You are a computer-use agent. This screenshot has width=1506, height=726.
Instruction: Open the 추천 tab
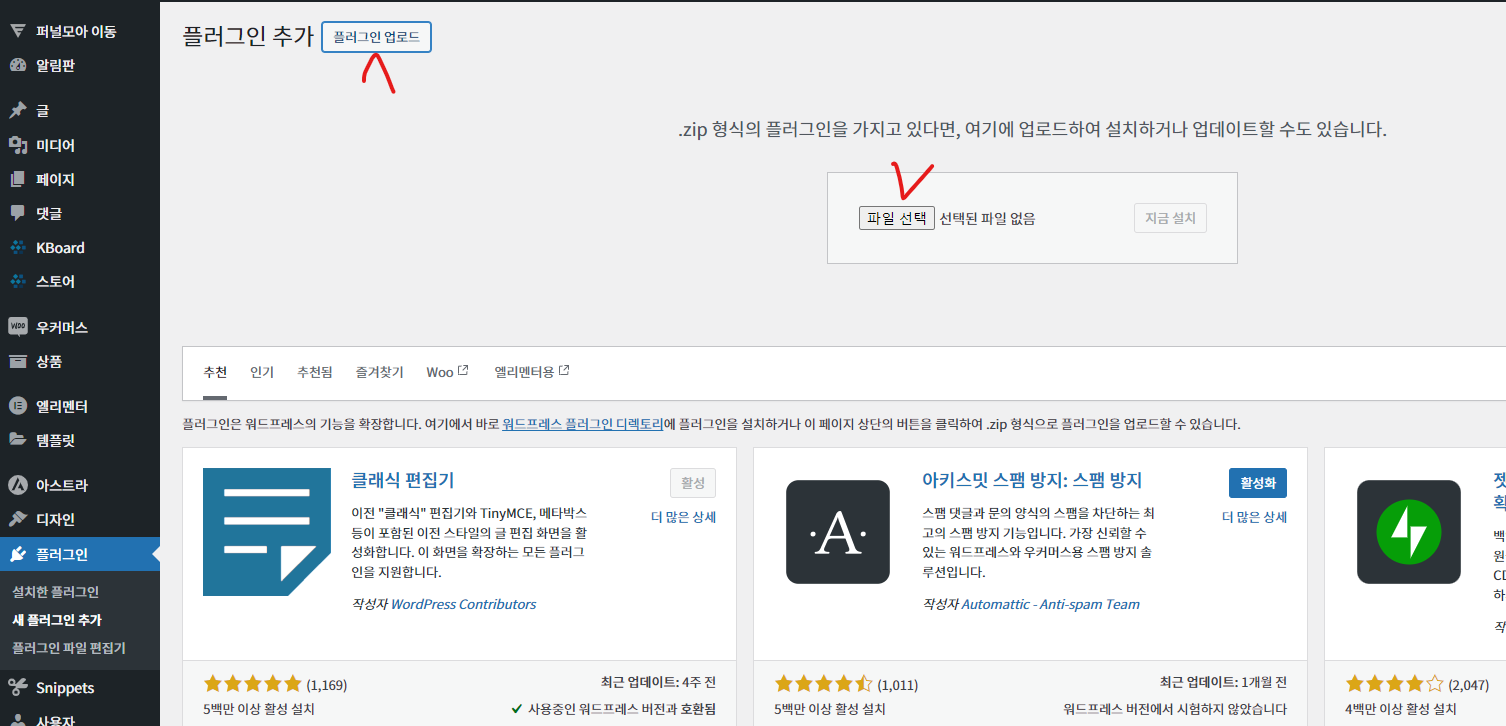coord(216,372)
